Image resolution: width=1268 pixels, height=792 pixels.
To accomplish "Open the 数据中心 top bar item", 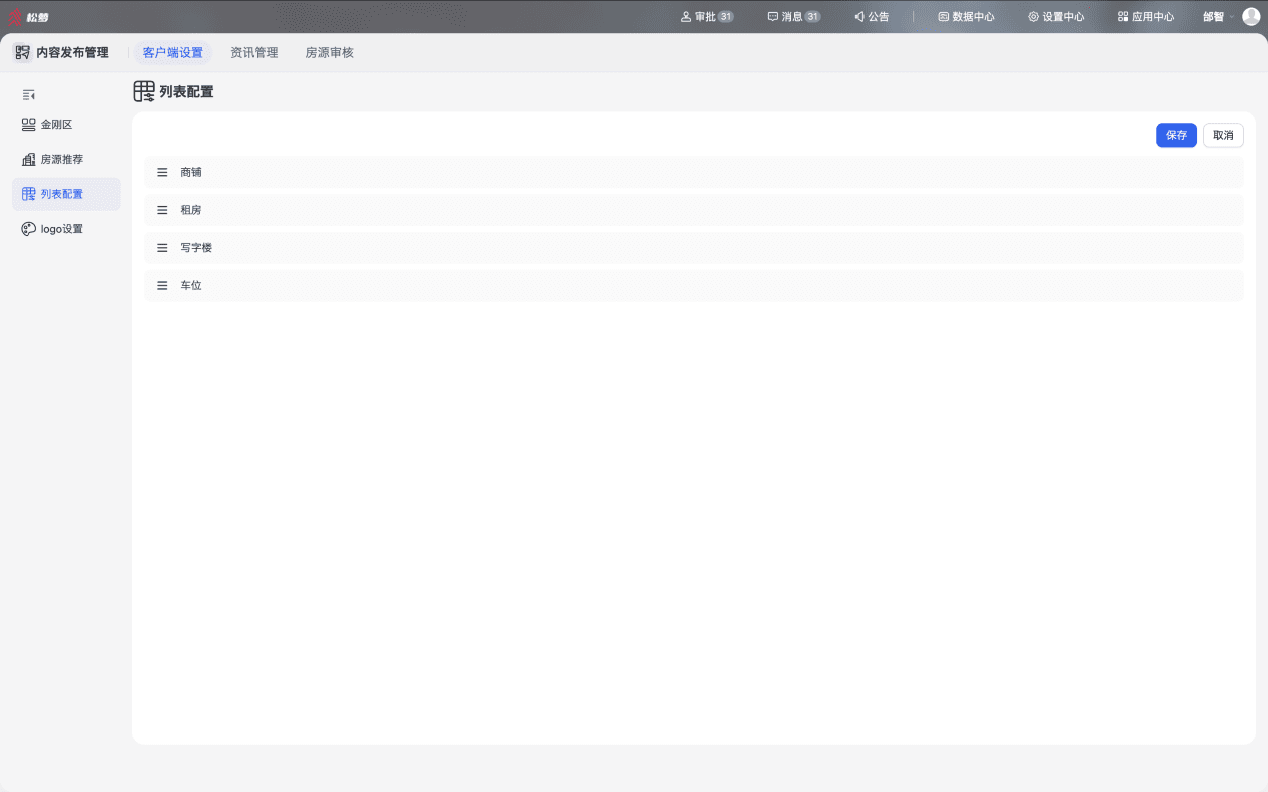I will coord(966,17).
